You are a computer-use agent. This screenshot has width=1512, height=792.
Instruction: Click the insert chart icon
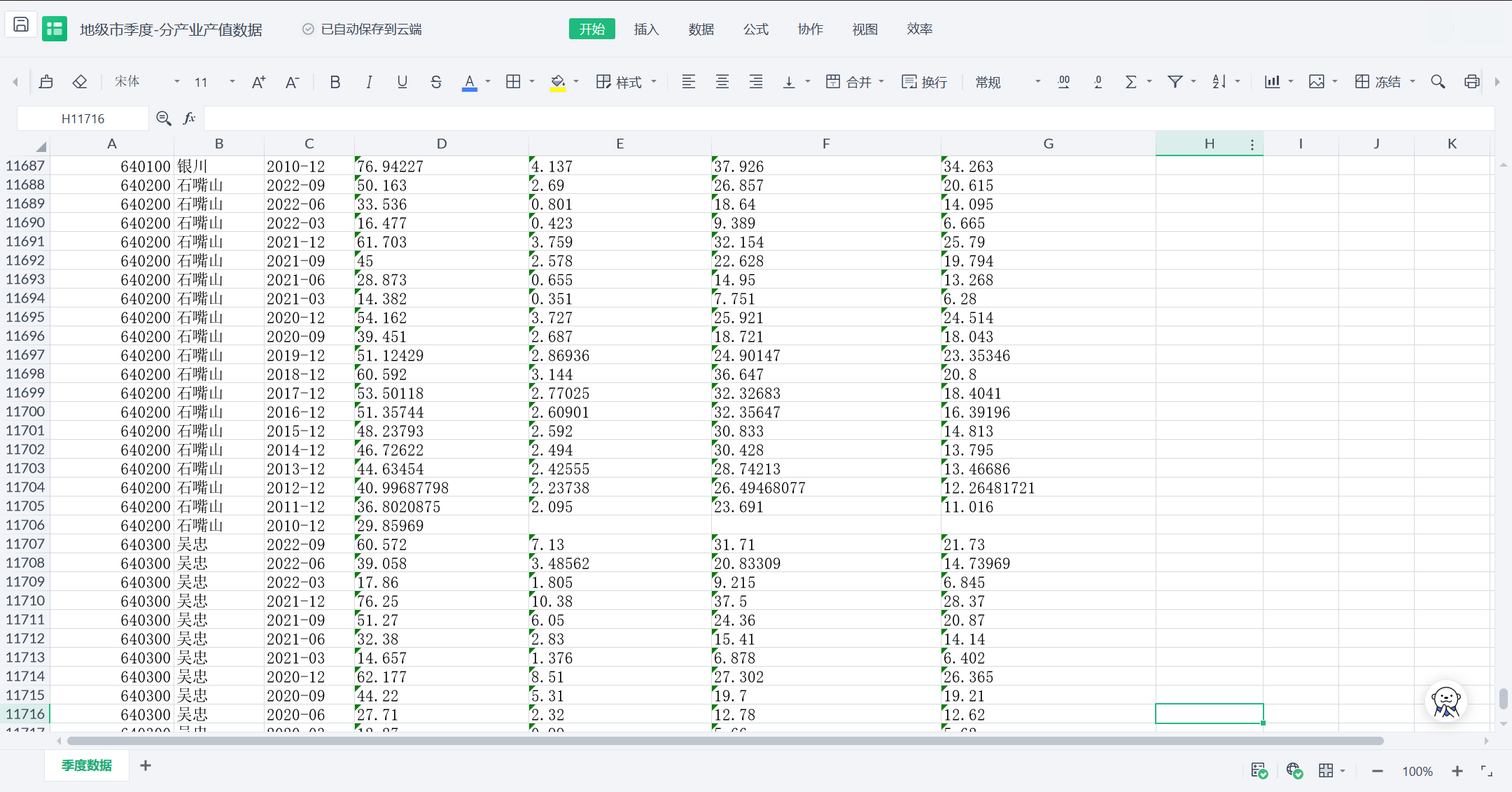point(1272,82)
